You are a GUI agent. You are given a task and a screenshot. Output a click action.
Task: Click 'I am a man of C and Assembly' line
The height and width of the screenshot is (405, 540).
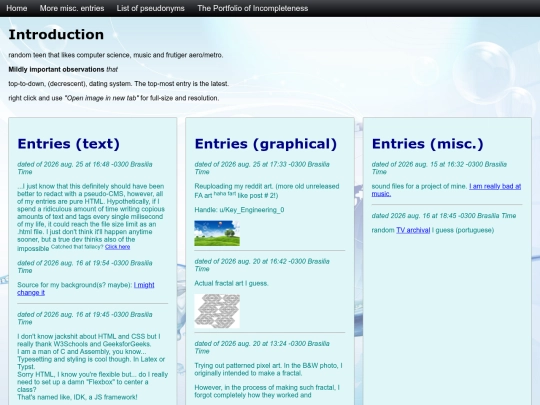(x=82, y=352)
